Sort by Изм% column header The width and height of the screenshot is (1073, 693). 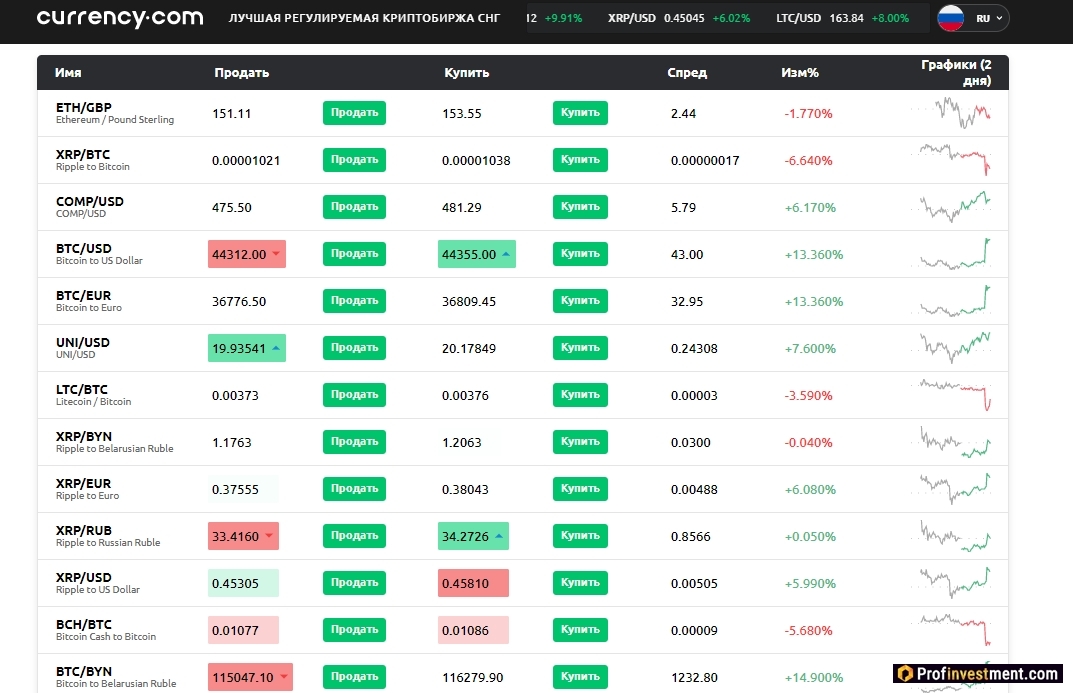click(799, 73)
